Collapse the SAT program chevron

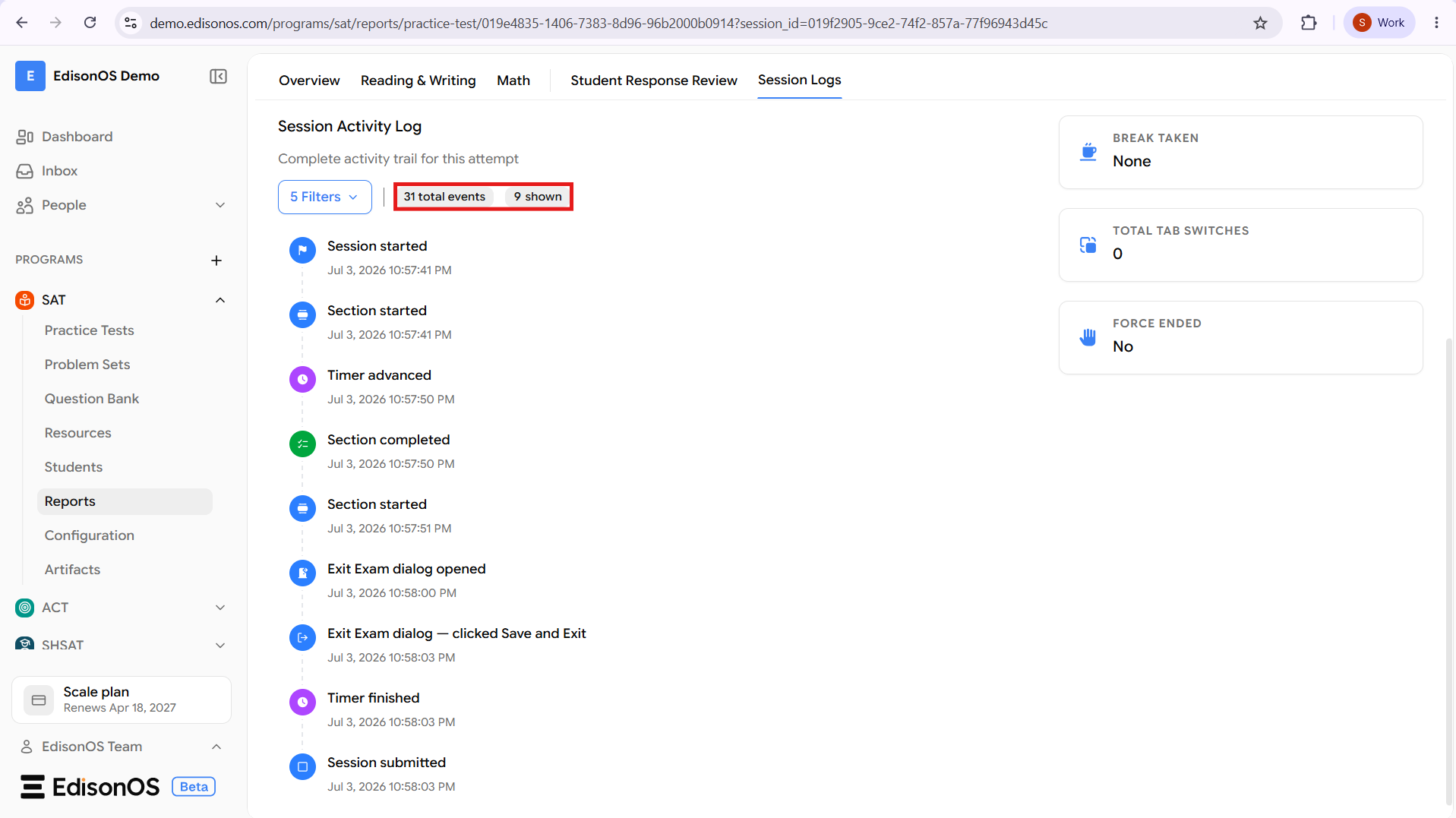(x=220, y=300)
